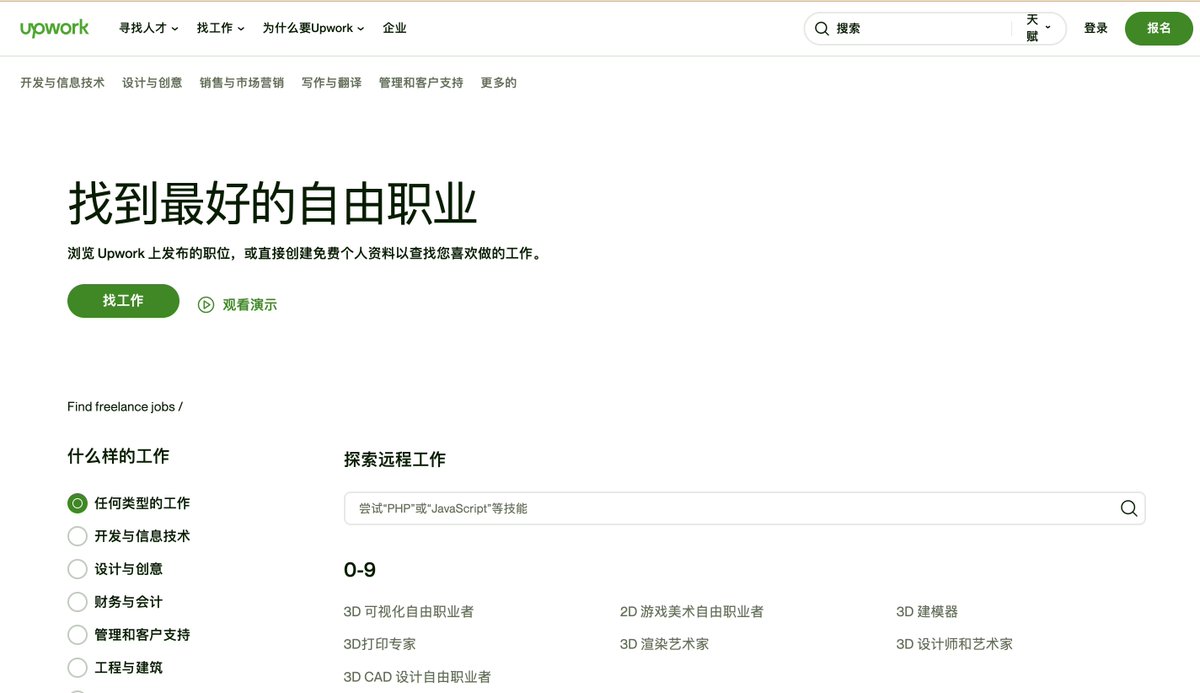Select 开发与信息技术 radio option
1200x693 pixels.
[77, 536]
